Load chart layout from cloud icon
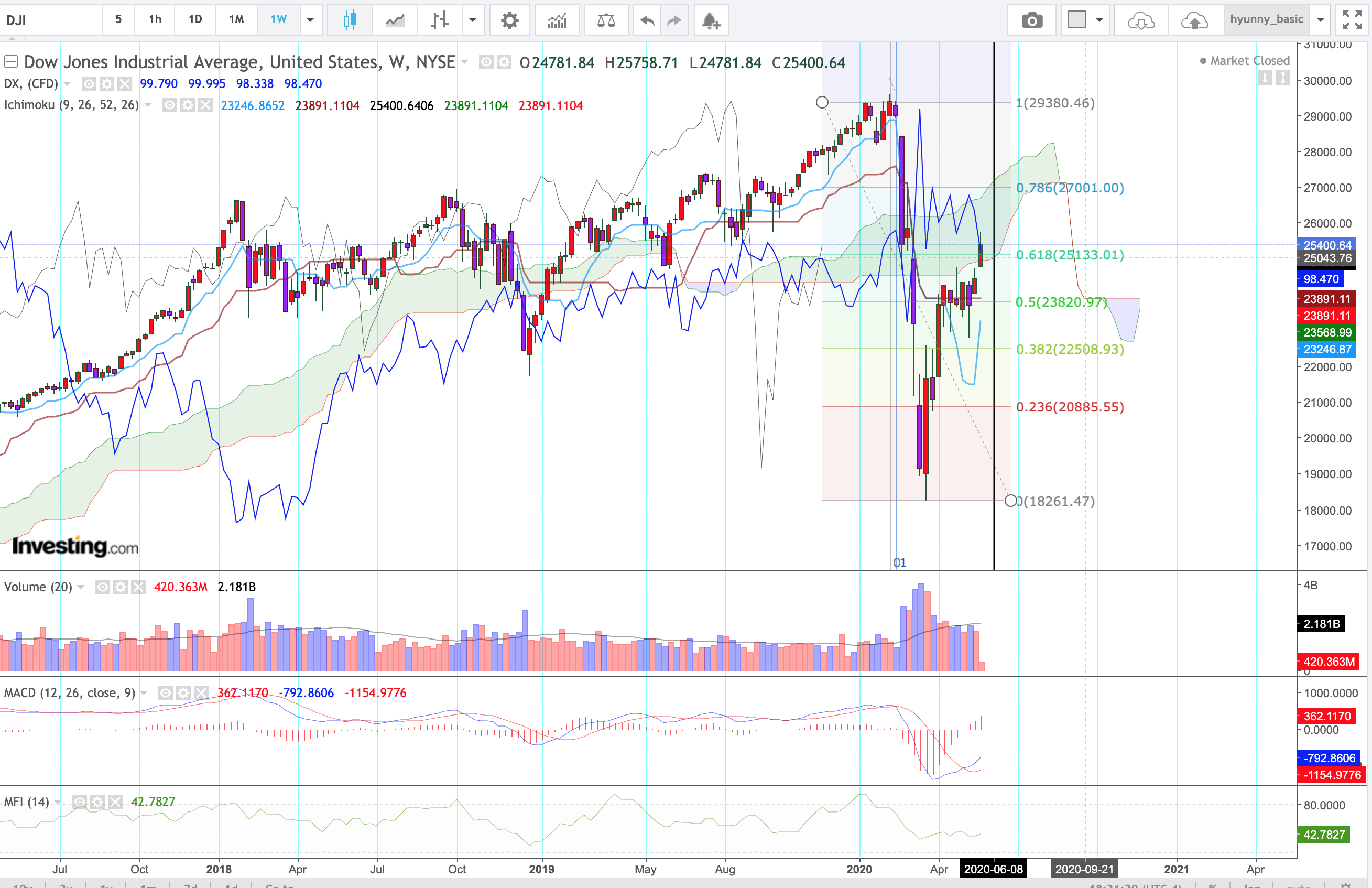The width and height of the screenshot is (1372, 888). coord(1140,21)
